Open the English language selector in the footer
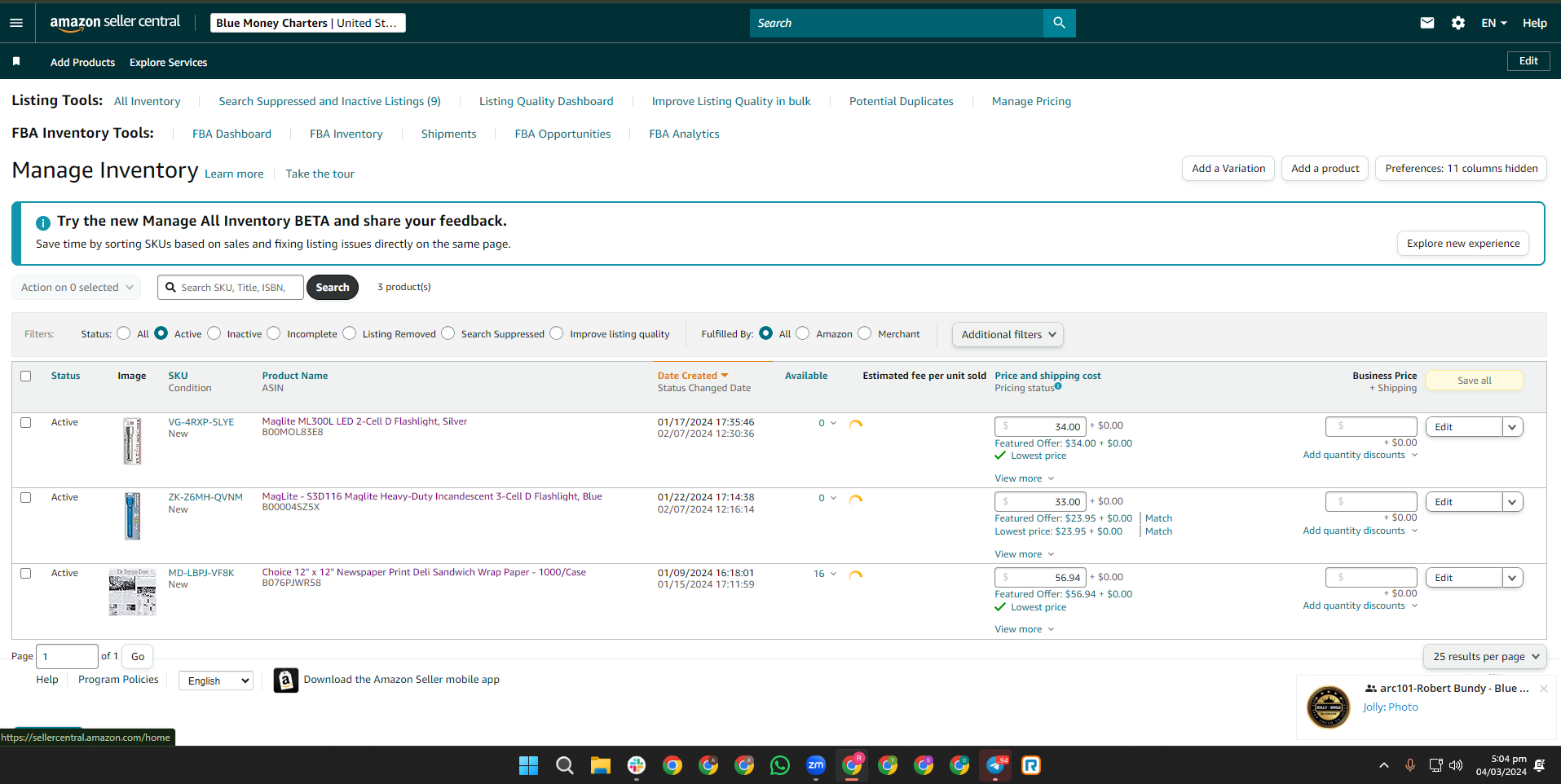Viewport: 1561px width, 784px height. click(216, 680)
